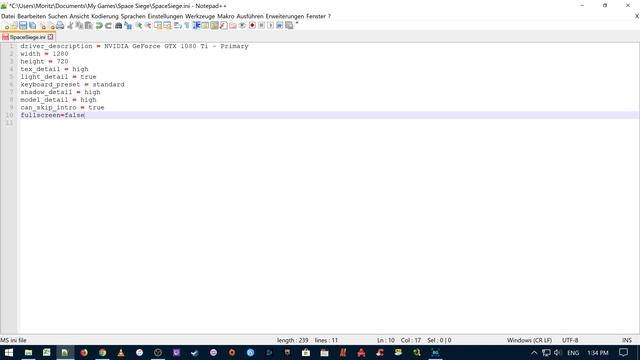Show hidden system tray icons chevron
The width and height of the screenshot is (640, 360).
[x=534, y=353]
